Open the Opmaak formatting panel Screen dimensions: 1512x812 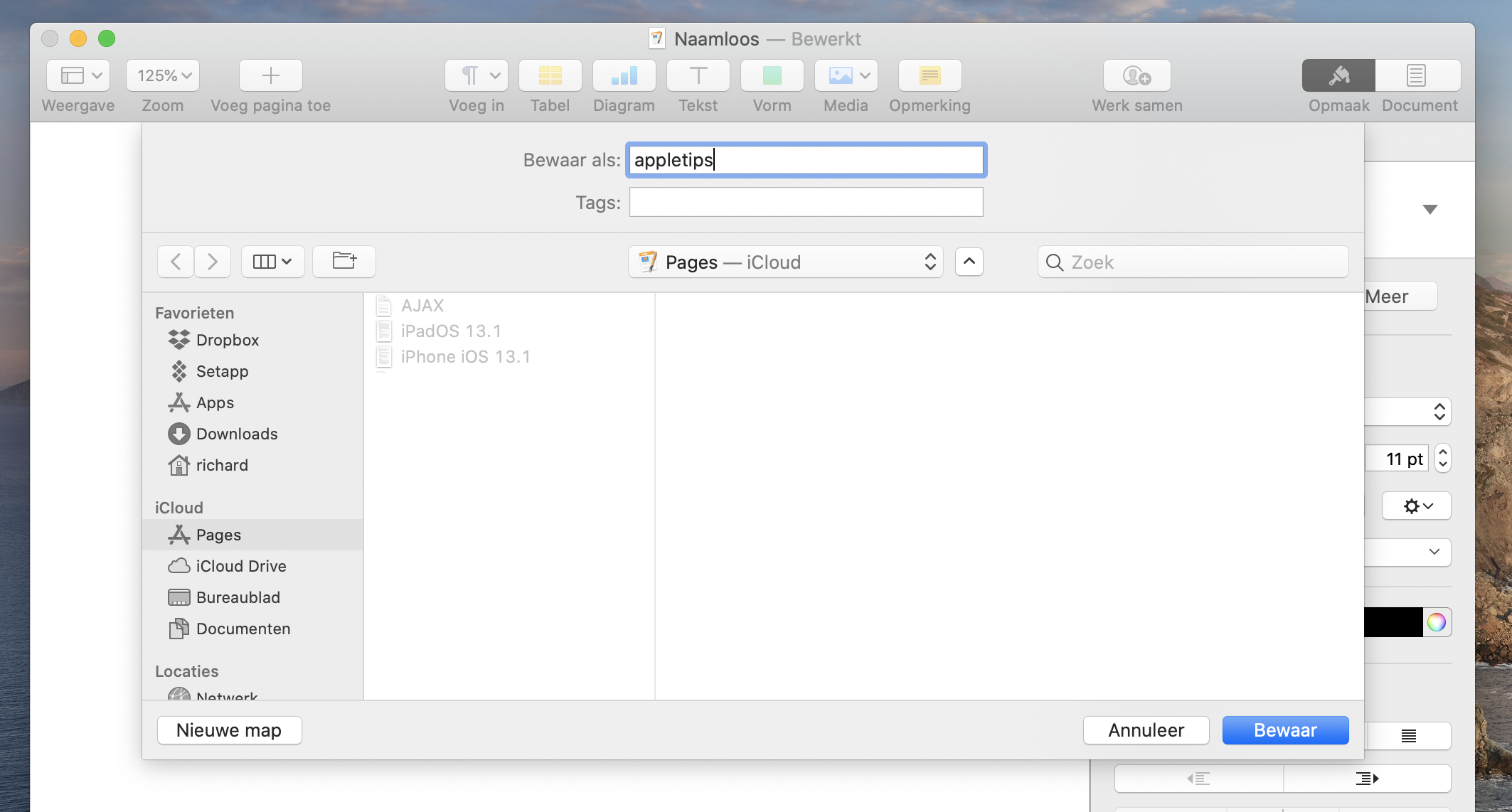(x=1338, y=75)
